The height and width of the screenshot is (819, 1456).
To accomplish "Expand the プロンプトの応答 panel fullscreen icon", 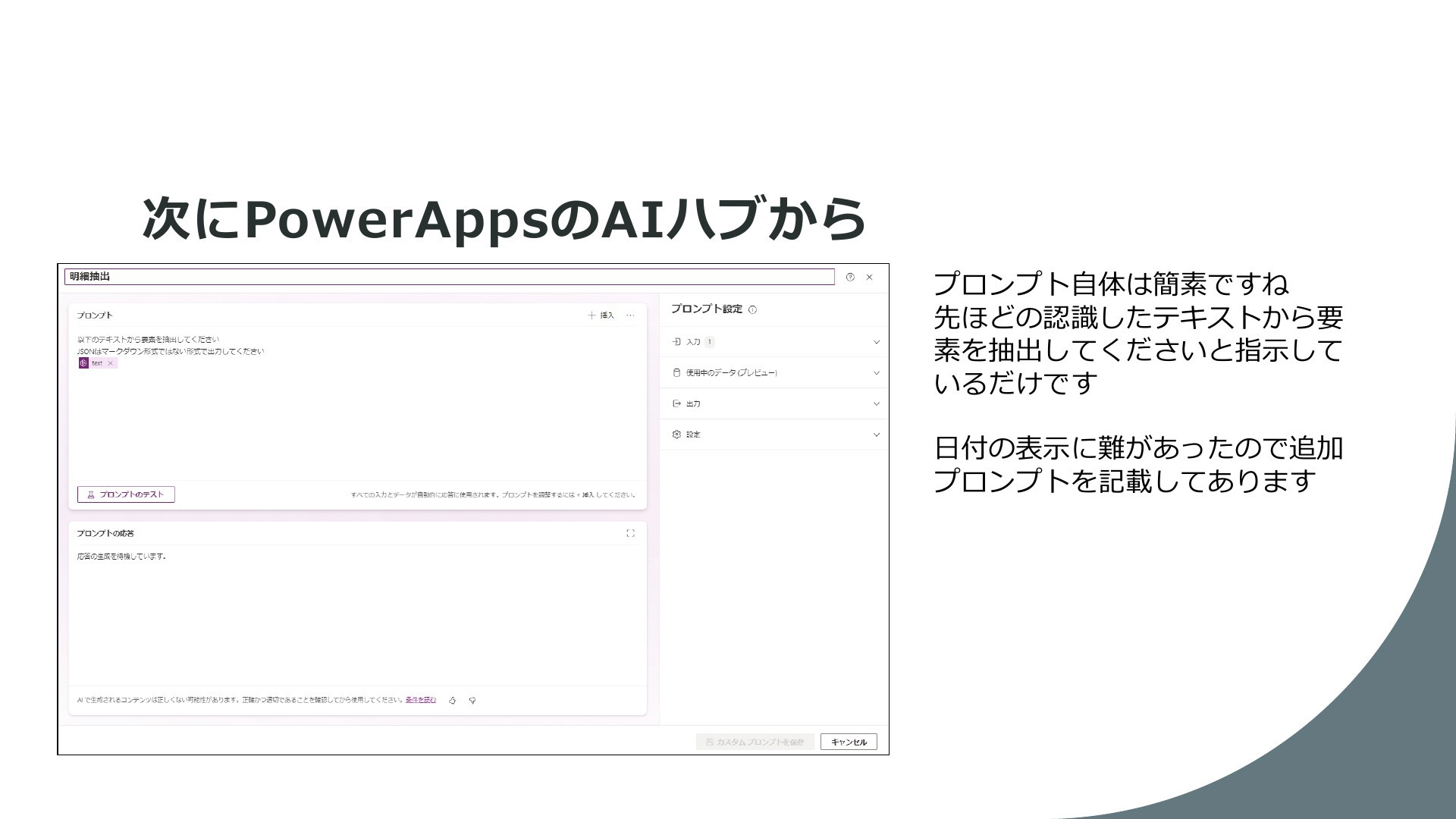I will 630,534.
